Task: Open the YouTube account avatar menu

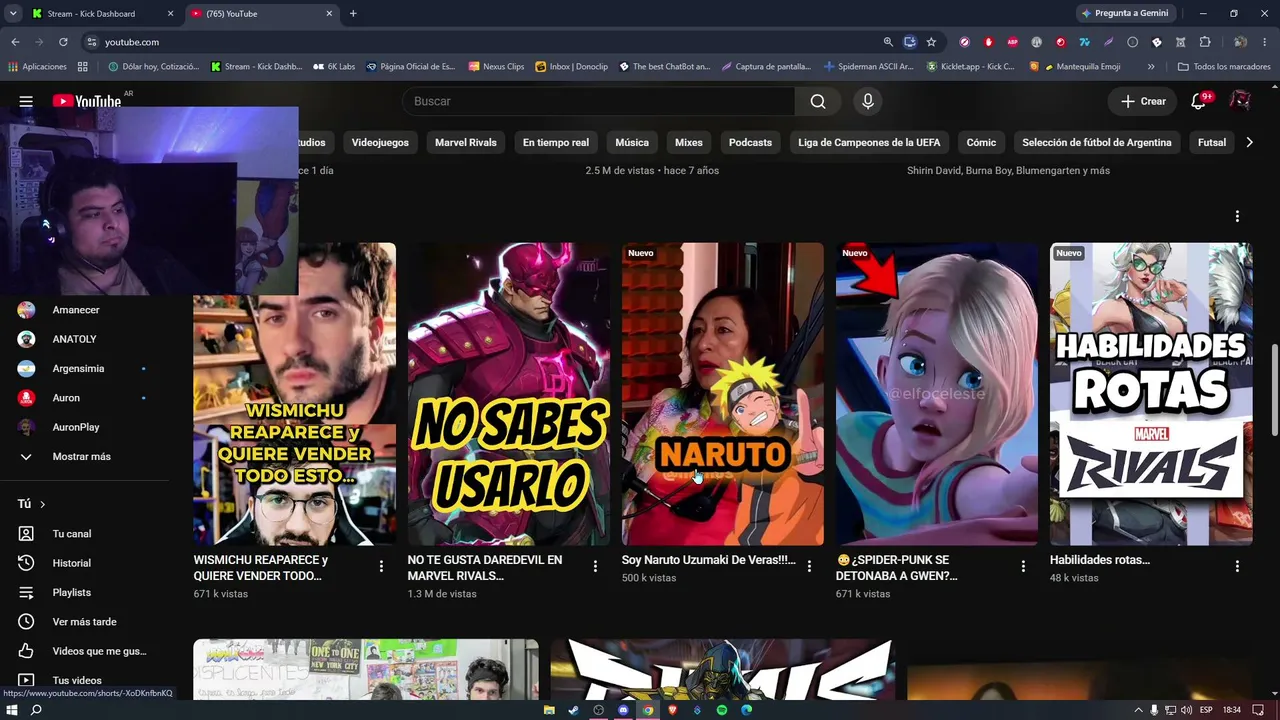Action: pos(1240,101)
